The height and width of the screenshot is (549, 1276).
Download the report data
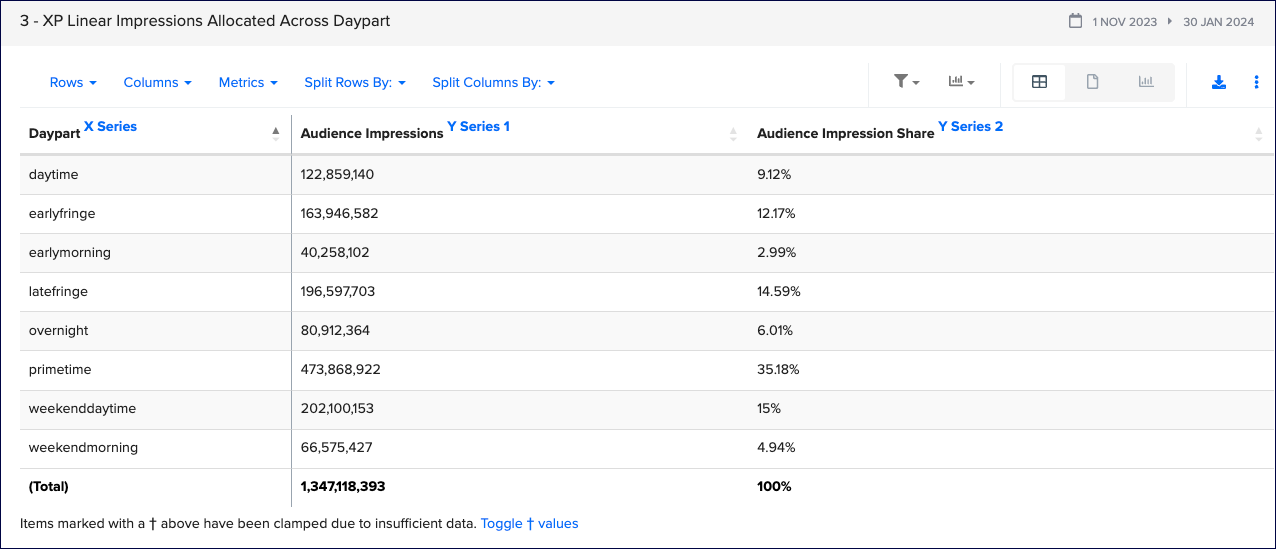click(x=1219, y=82)
